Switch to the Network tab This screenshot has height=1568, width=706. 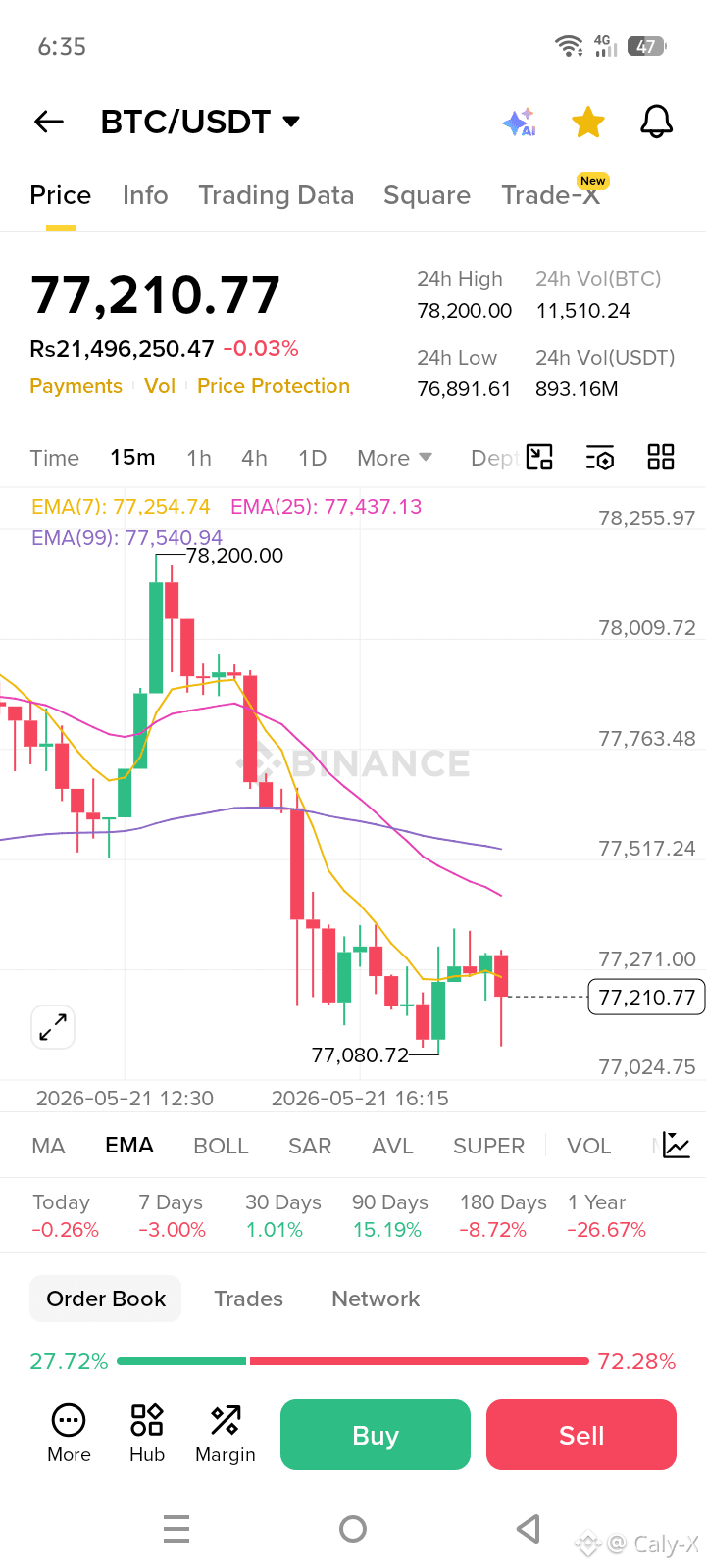[x=376, y=1298]
